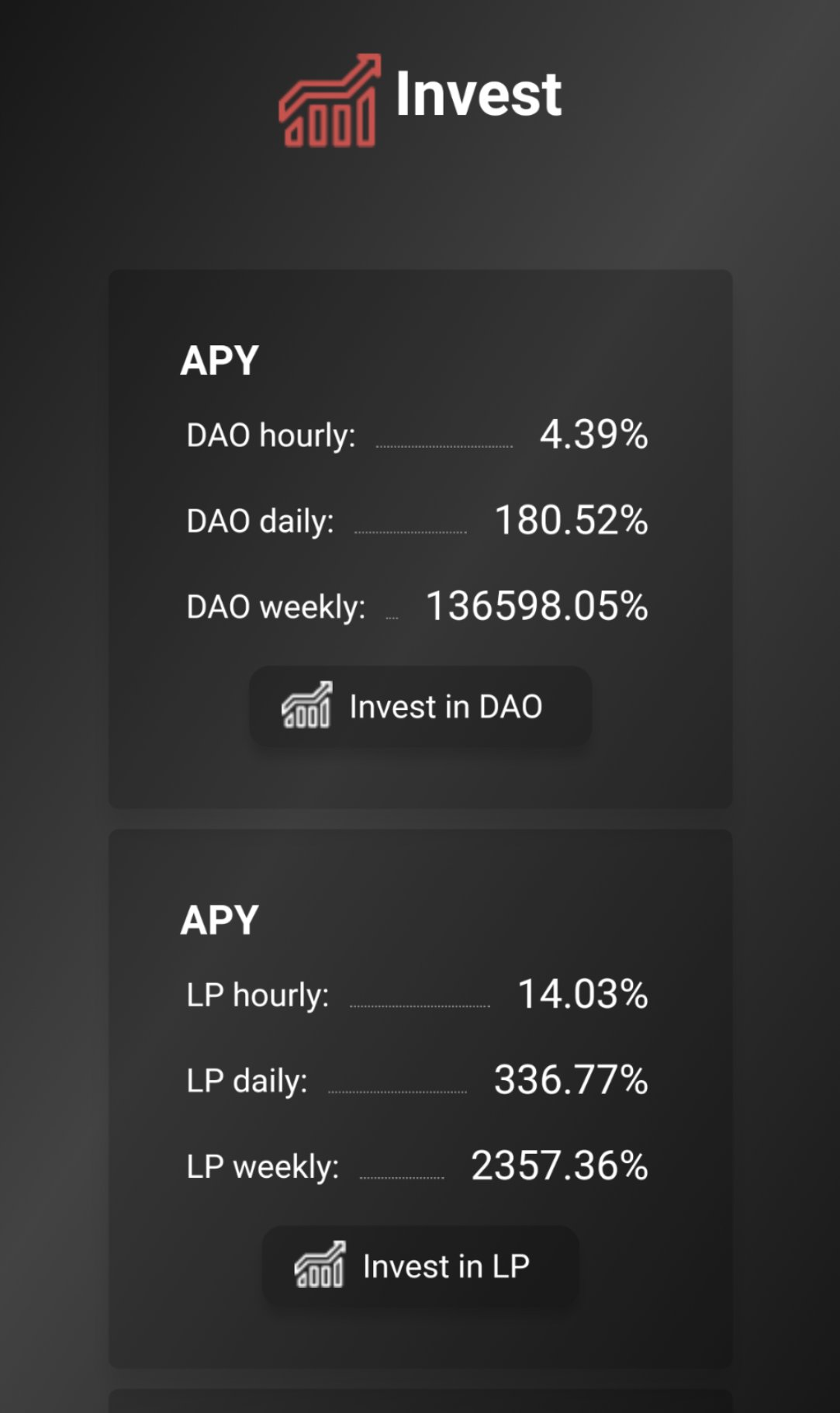
Task: Click the LP hourly label
Action: [x=258, y=996]
